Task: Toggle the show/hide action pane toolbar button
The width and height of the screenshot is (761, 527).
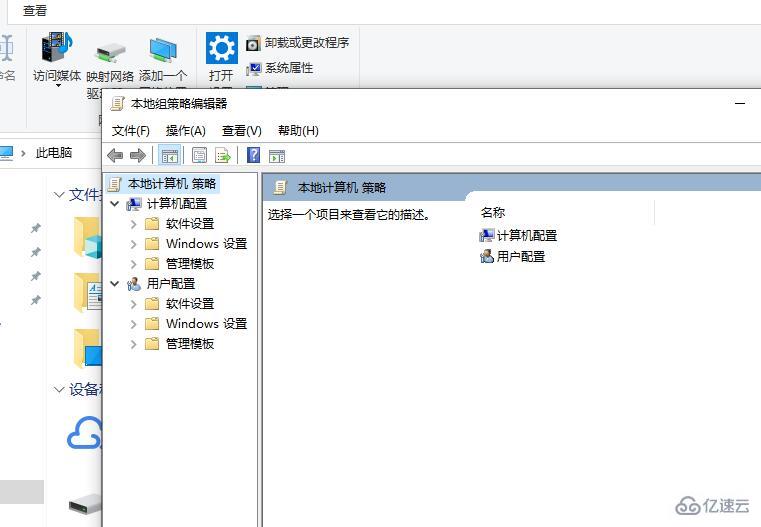Action: [x=277, y=156]
